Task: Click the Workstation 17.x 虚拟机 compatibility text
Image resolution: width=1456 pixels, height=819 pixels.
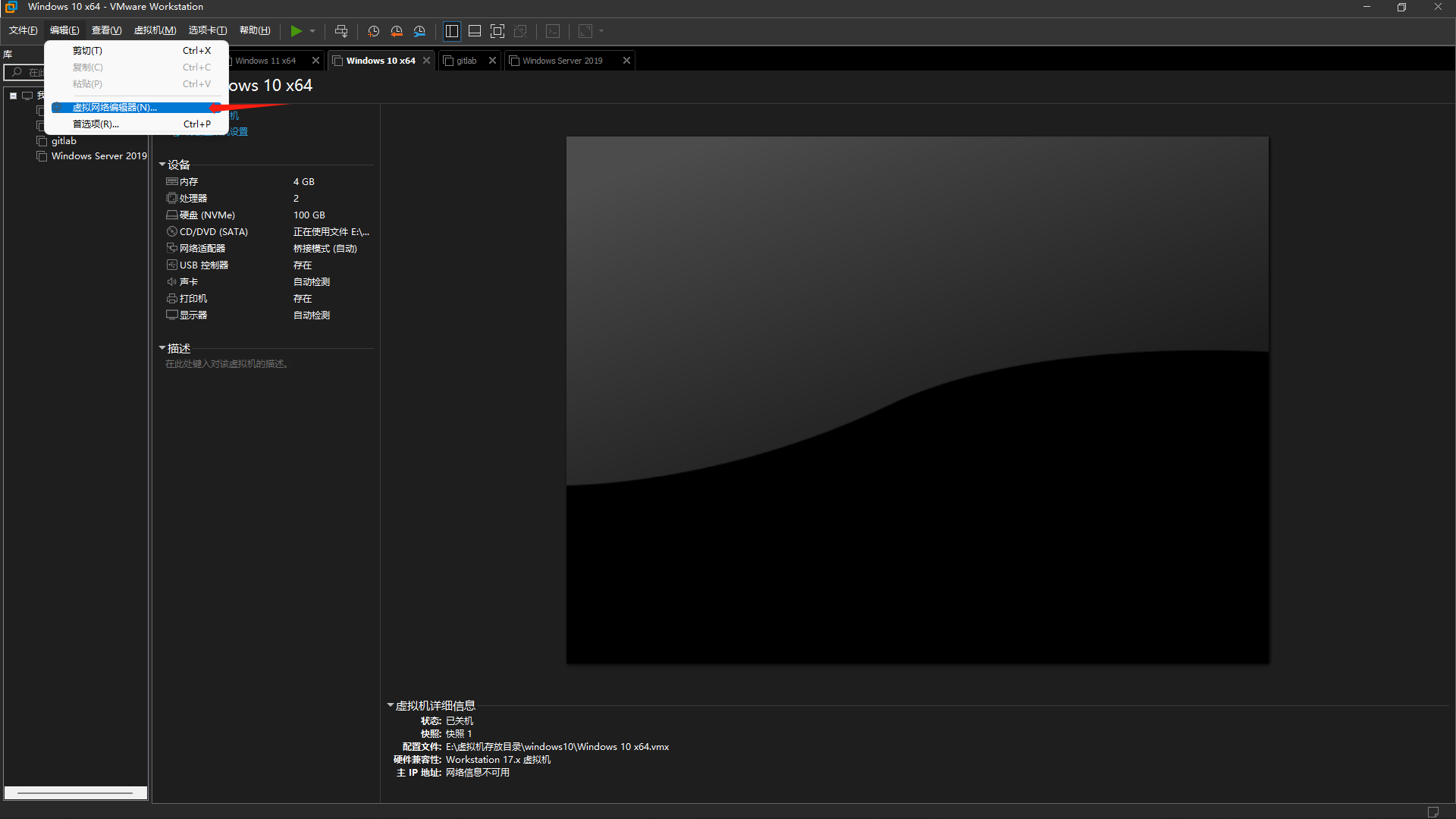Action: coord(498,760)
